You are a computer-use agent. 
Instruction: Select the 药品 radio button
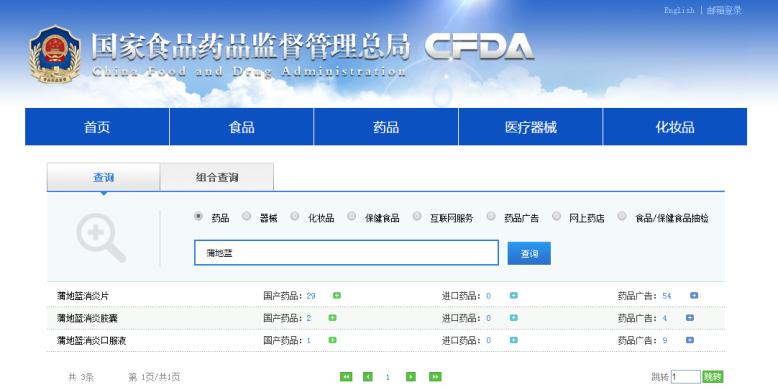coord(198,216)
